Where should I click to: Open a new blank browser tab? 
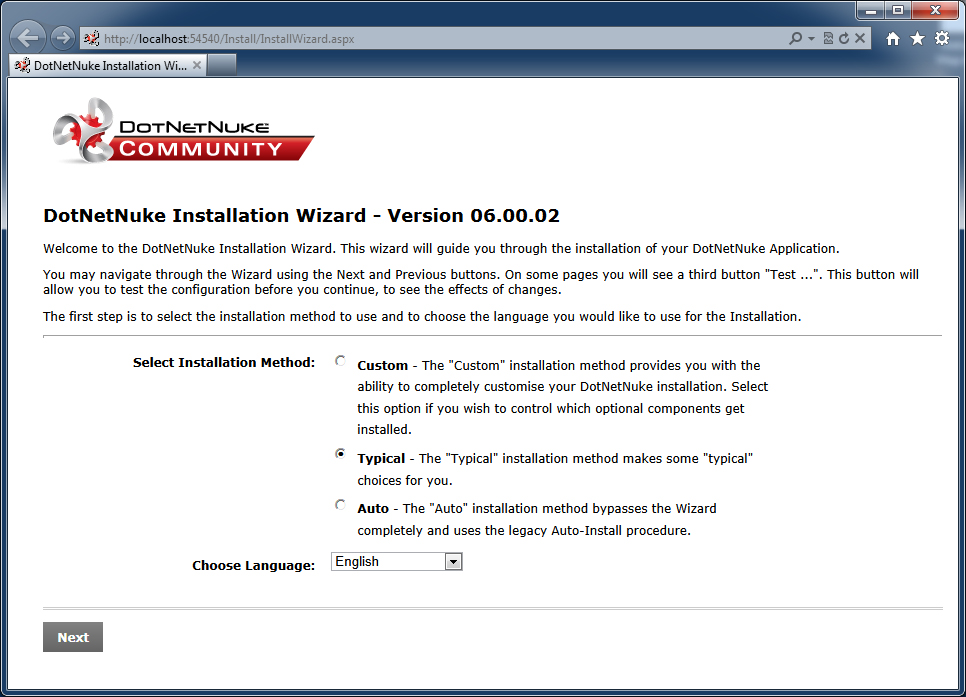pos(221,65)
